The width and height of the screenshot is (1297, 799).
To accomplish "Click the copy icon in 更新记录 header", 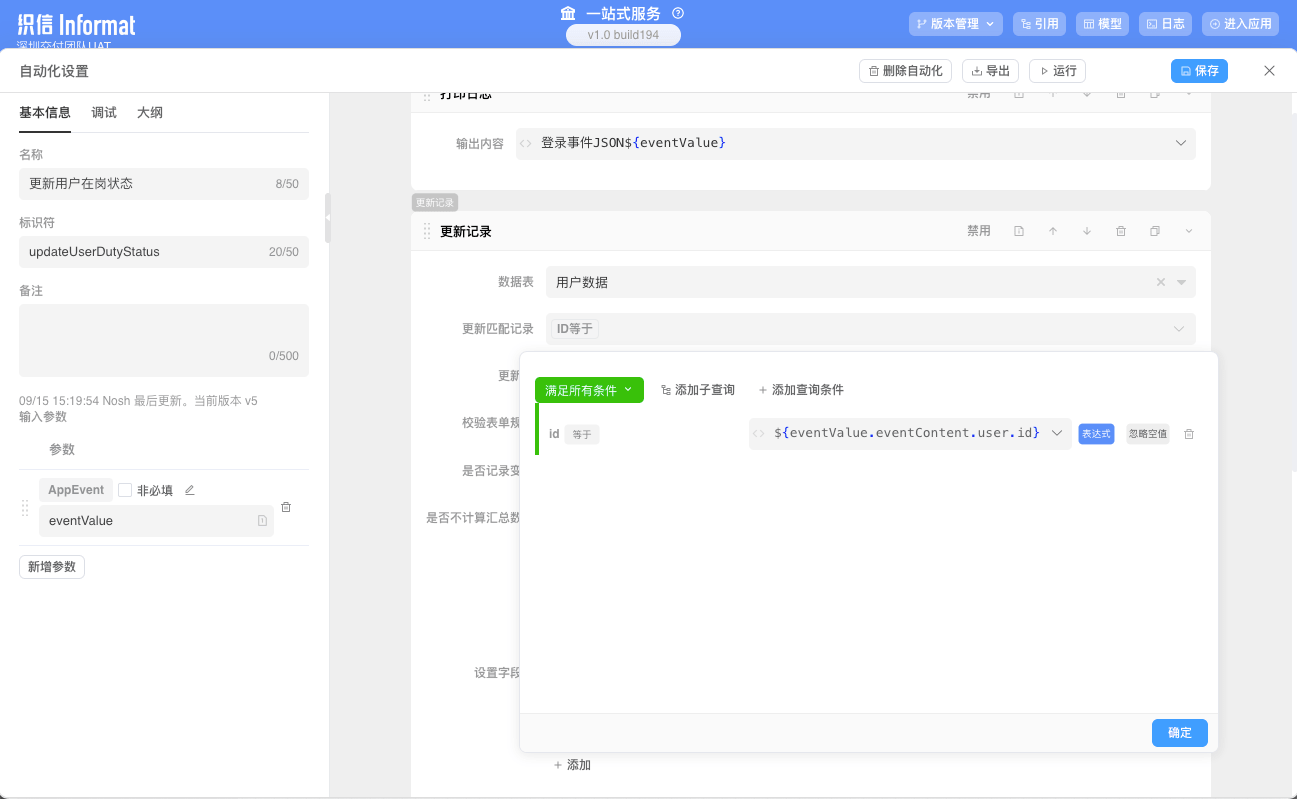I will 1155,231.
